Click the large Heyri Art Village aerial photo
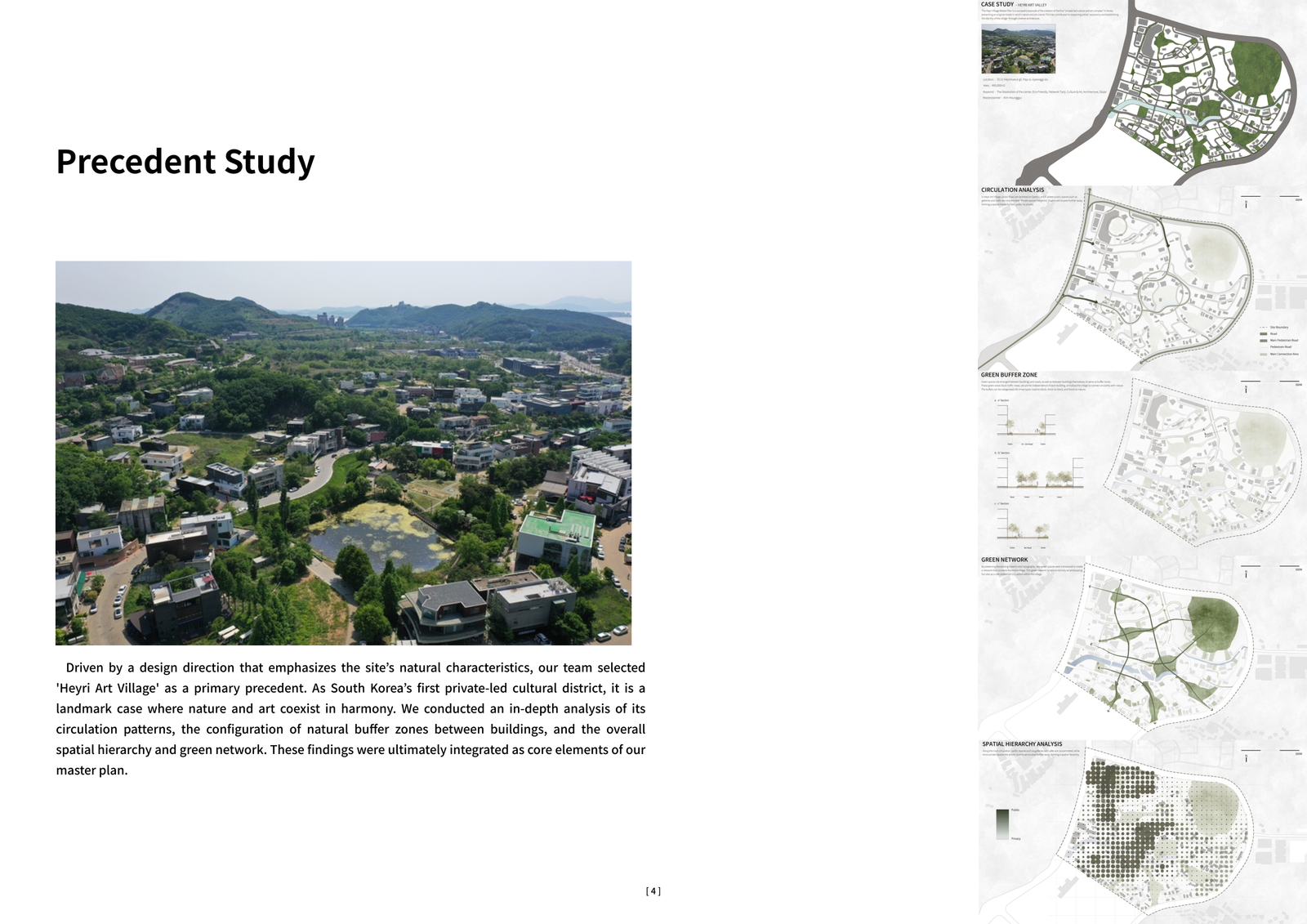1307x924 pixels. pos(343,453)
